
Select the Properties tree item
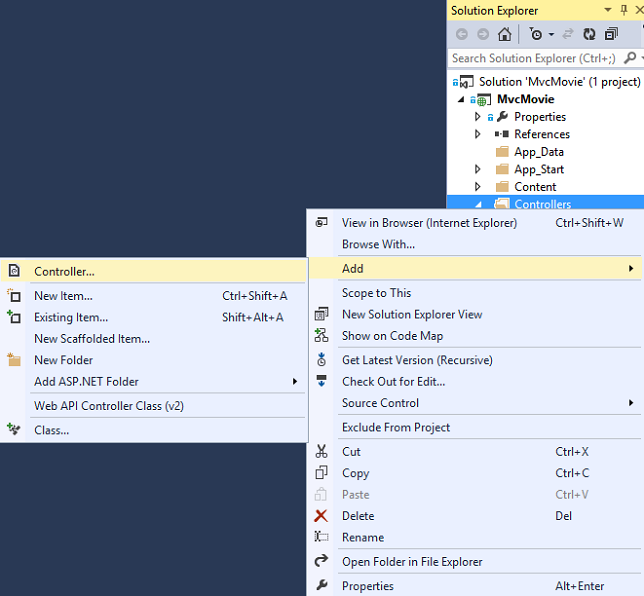point(540,117)
